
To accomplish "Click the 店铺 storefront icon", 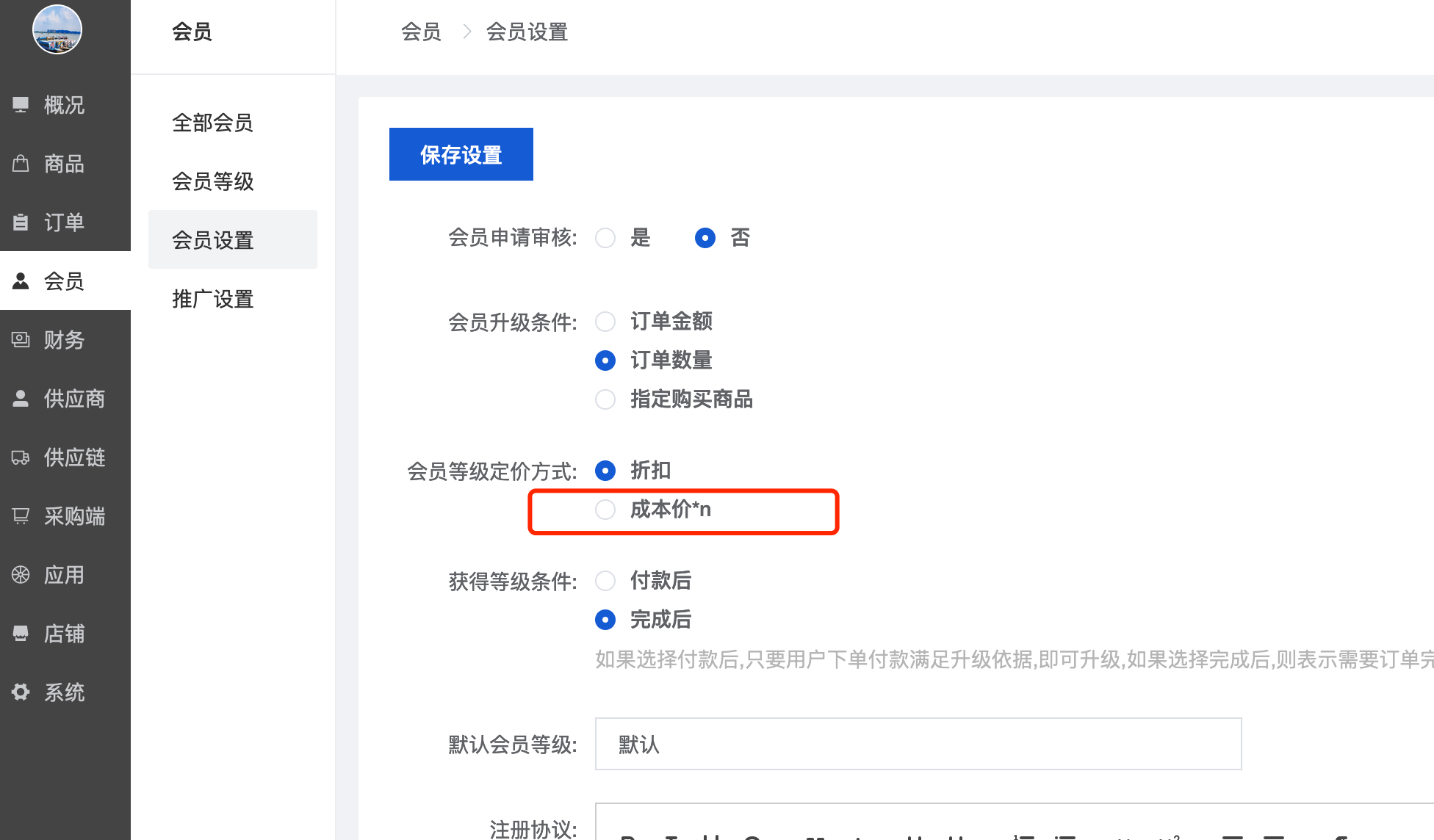I will click(21, 633).
